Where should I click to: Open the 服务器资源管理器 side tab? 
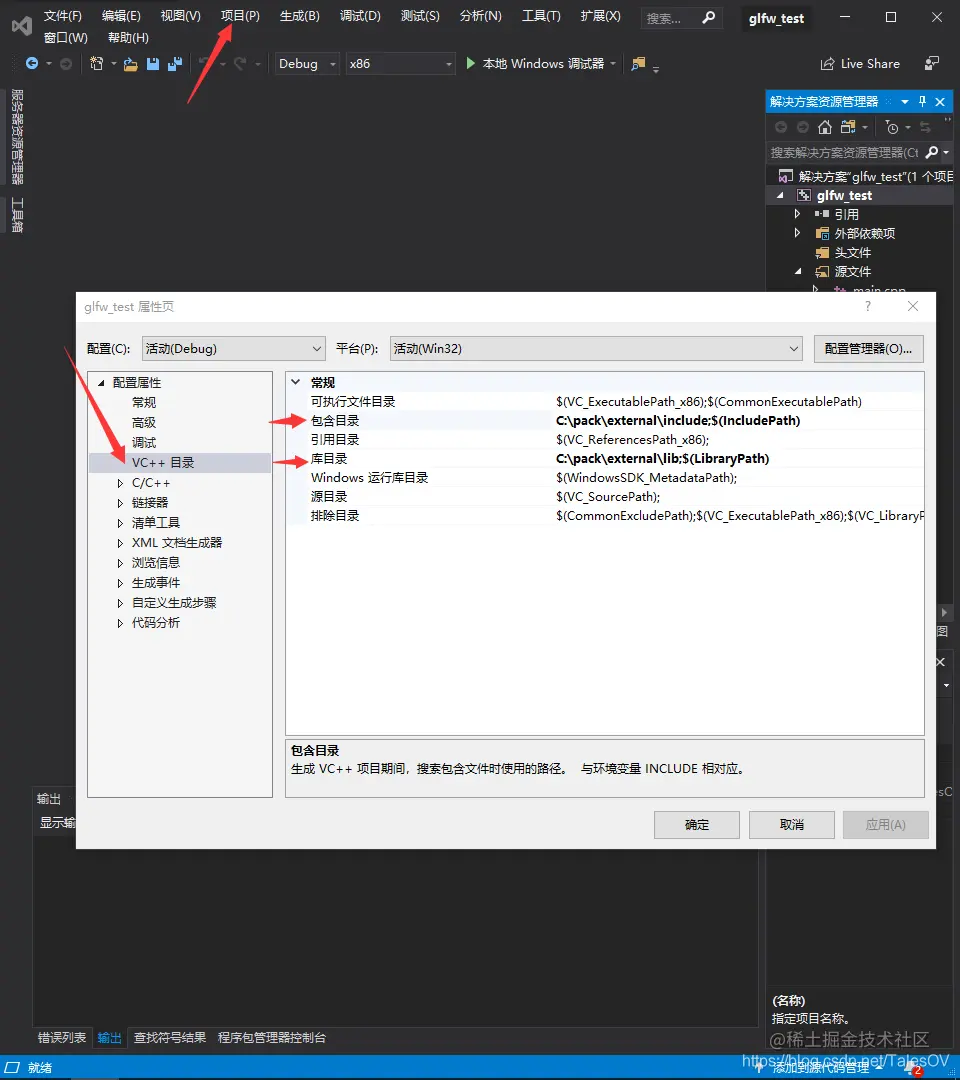18,137
